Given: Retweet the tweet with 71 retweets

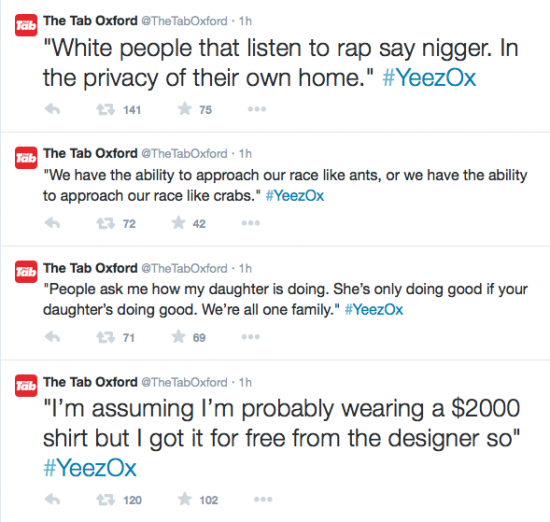Looking at the screenshot, I should click(106, 337).
